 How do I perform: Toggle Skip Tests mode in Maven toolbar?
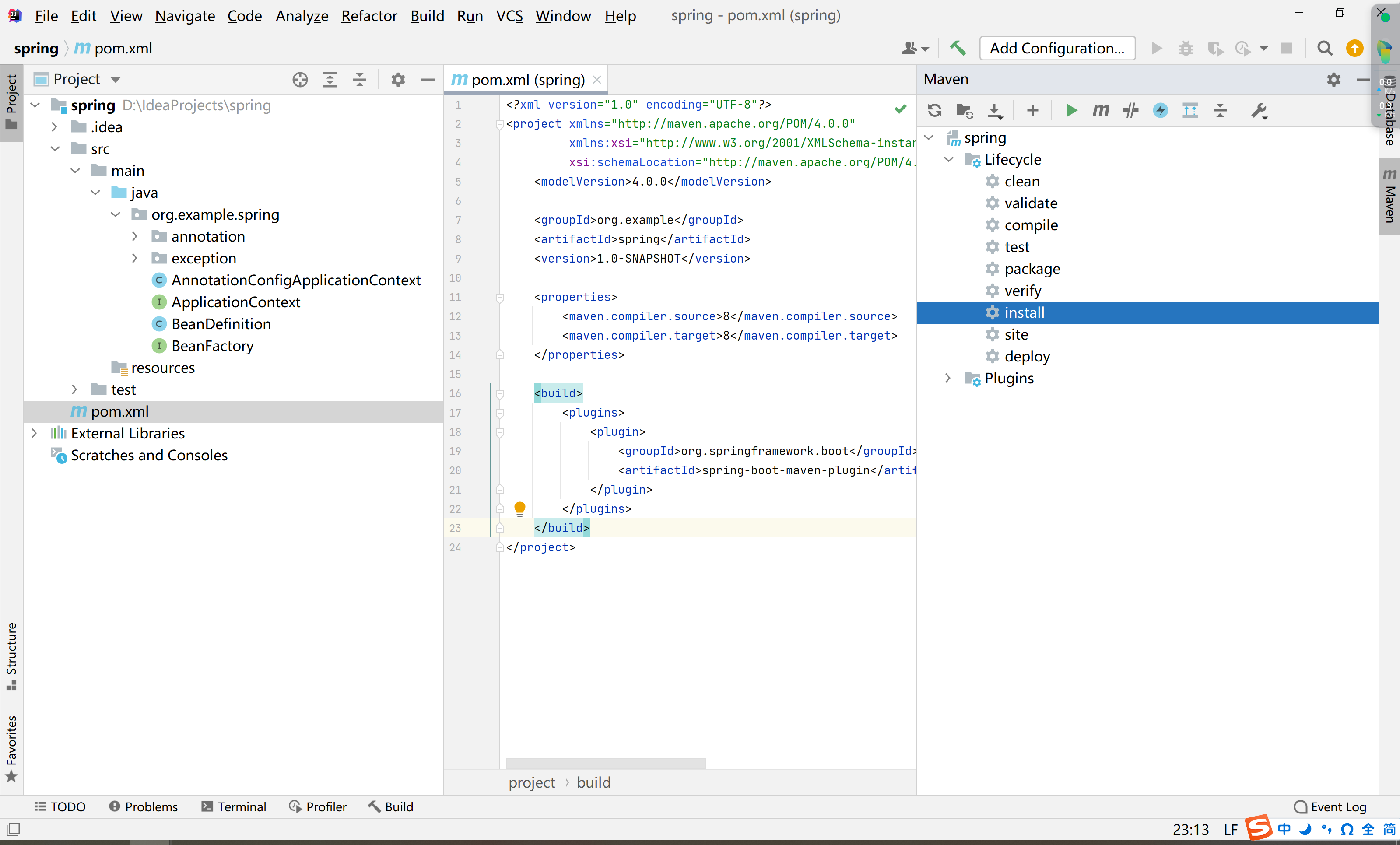coord(1160,110)
